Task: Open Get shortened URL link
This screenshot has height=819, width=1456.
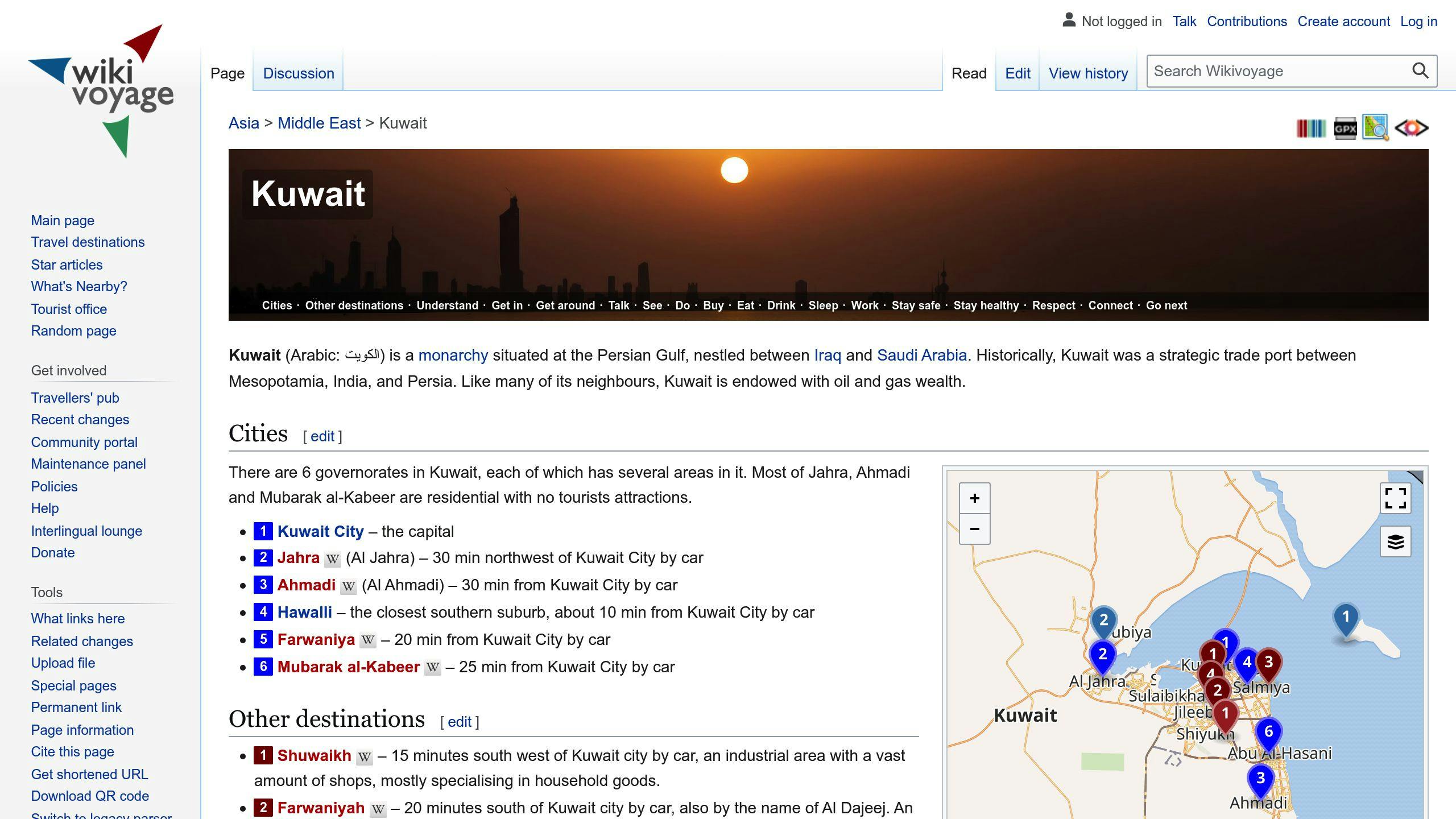Action: point(89,775)
